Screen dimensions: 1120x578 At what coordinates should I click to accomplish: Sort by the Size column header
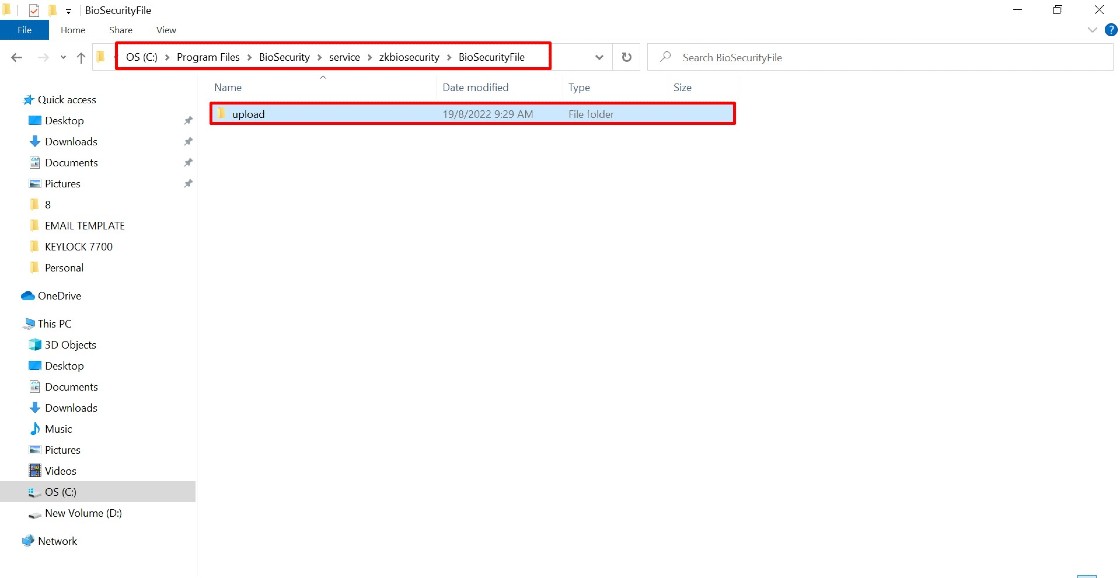click(x=682, y=87)
